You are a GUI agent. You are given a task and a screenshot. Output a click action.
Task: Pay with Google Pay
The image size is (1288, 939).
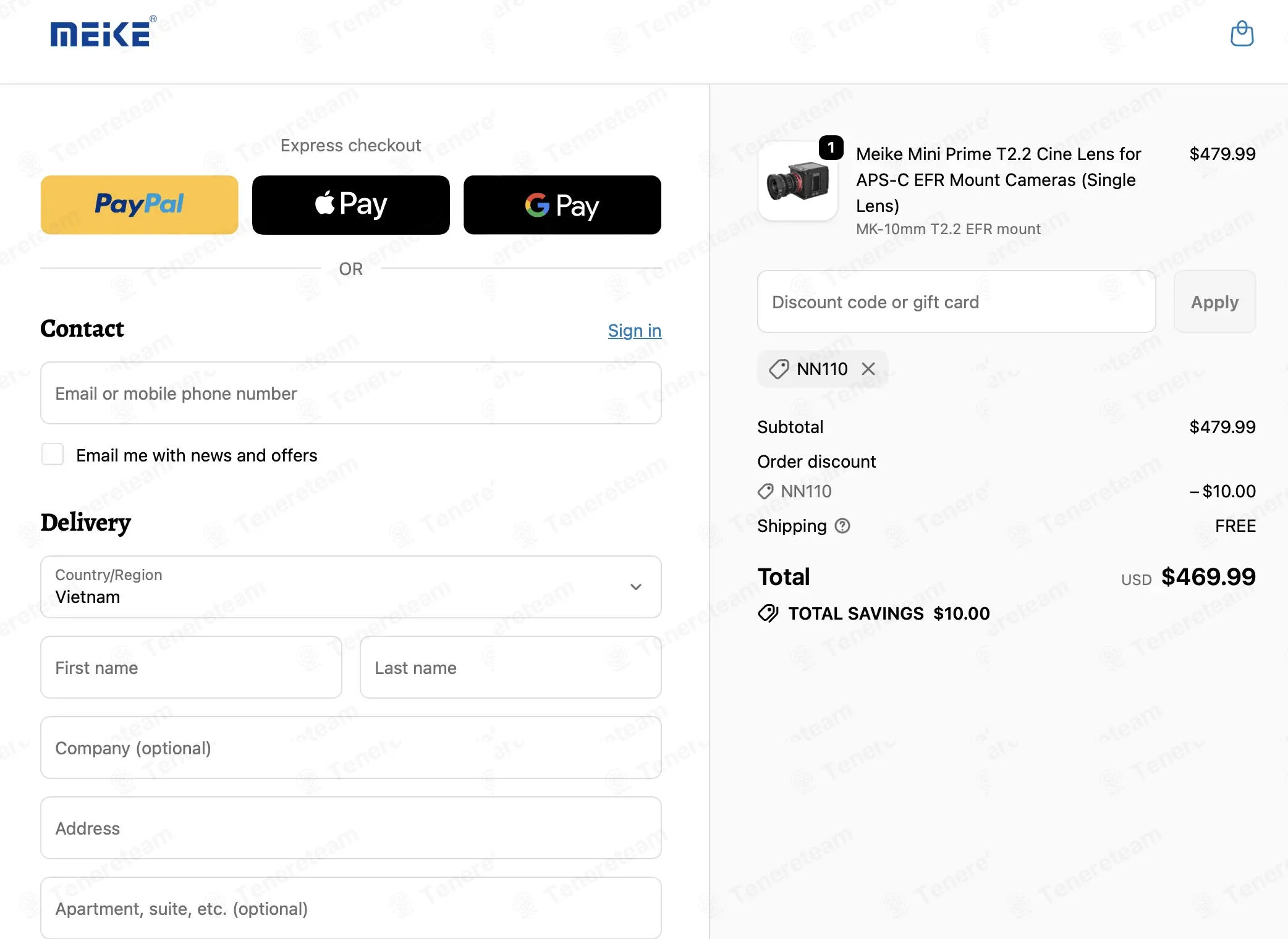click(562, 204)
